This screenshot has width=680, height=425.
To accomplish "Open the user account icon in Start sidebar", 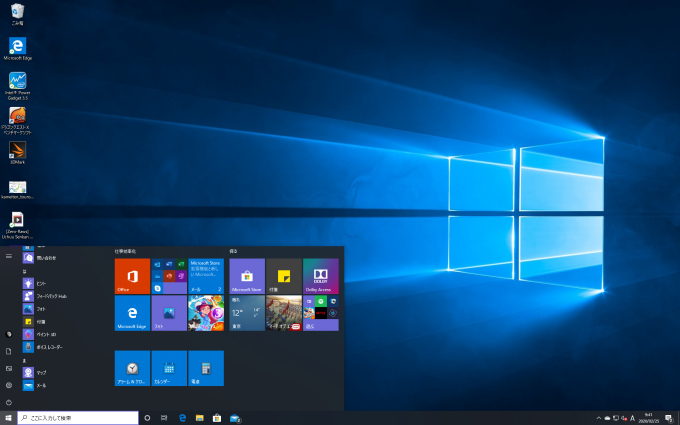I will click(x=9, y=334).
